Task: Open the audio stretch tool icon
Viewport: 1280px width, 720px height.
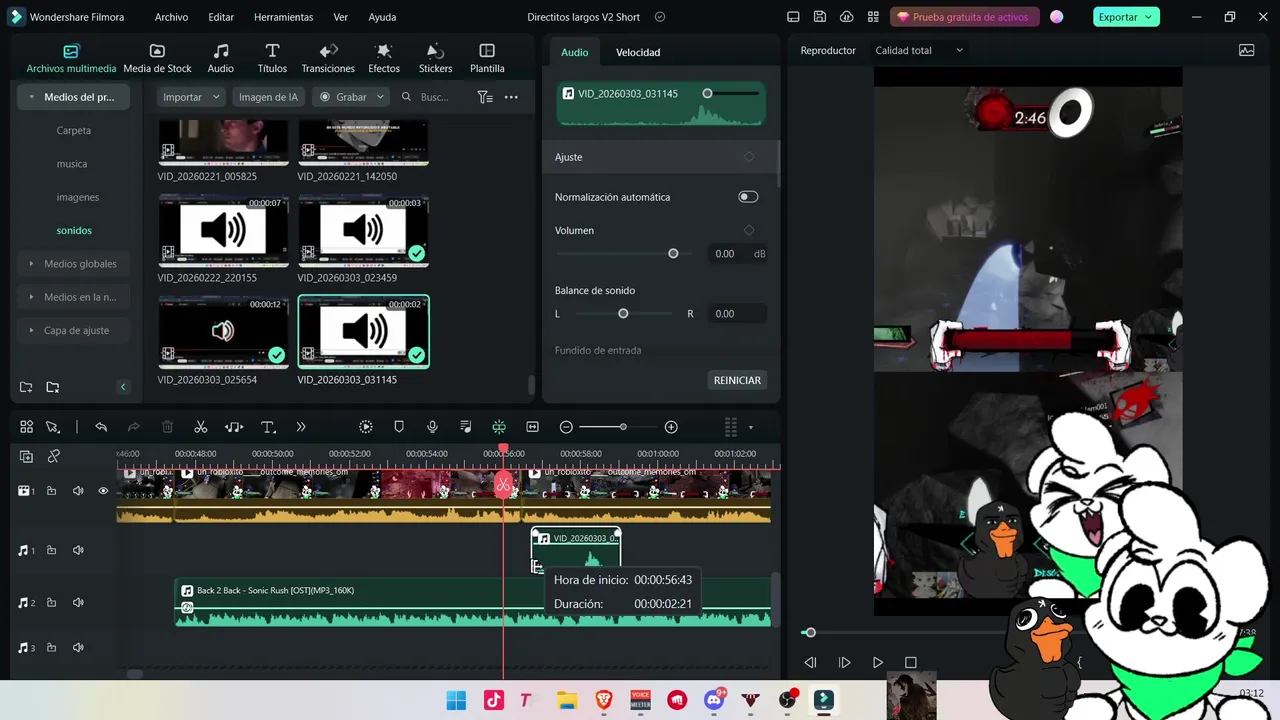Action: (x=234, y=427)
